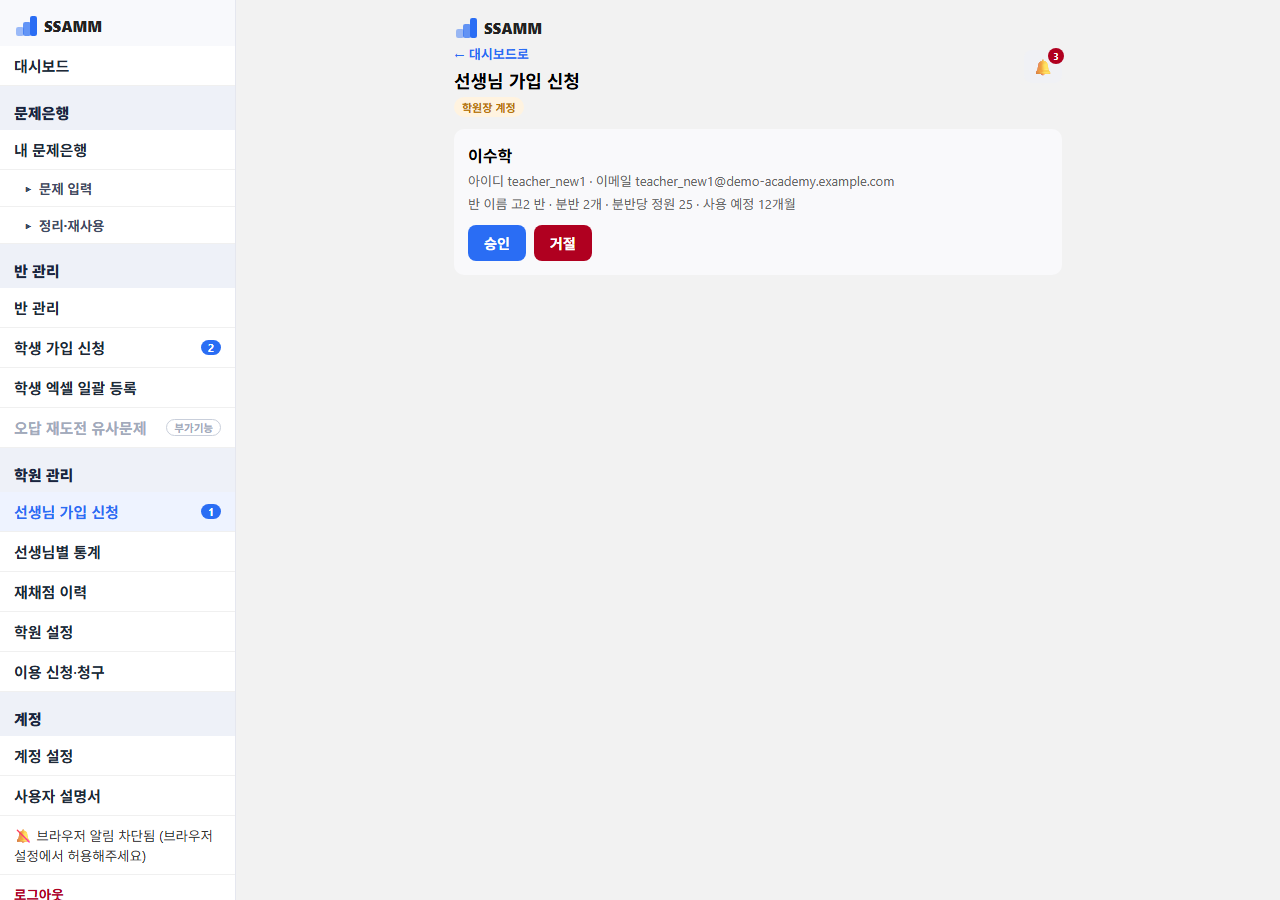Image resolution: width=1280 pixels, height=900 pixels.
Task: Open 대시보드 in the sidebar
Action: coord(117,66)
